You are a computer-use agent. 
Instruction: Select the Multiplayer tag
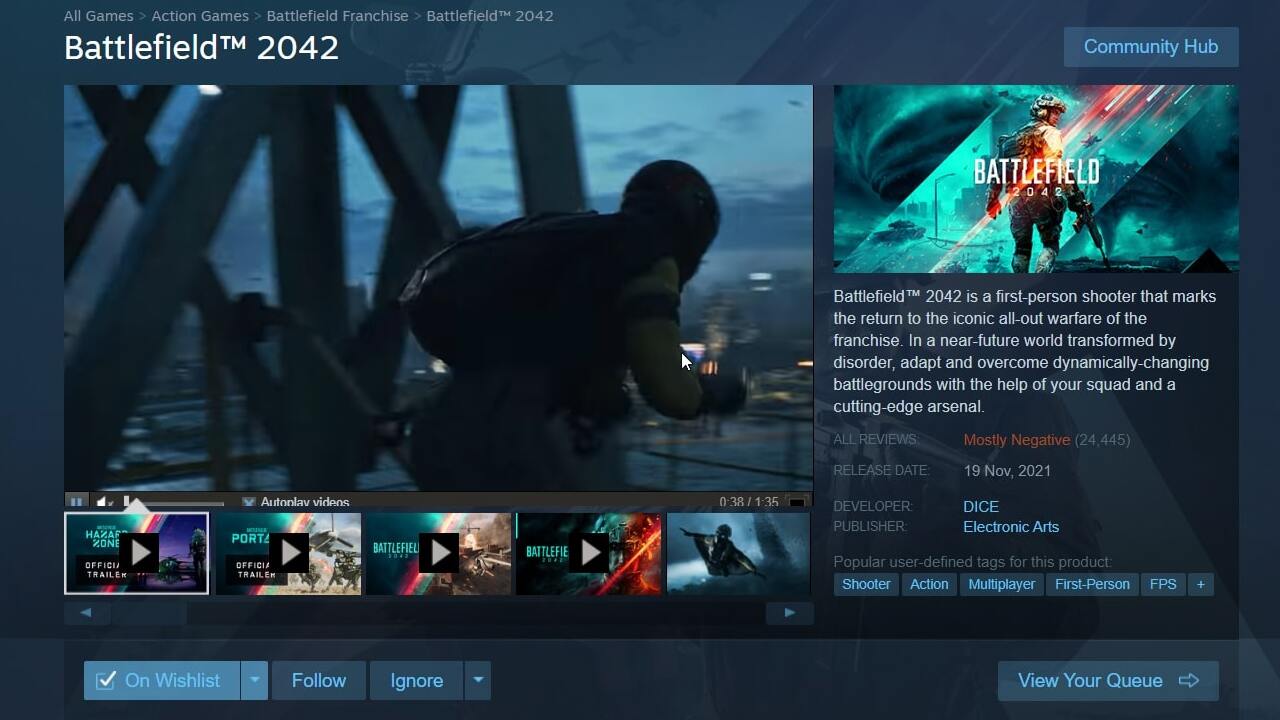click(1002, 584)
